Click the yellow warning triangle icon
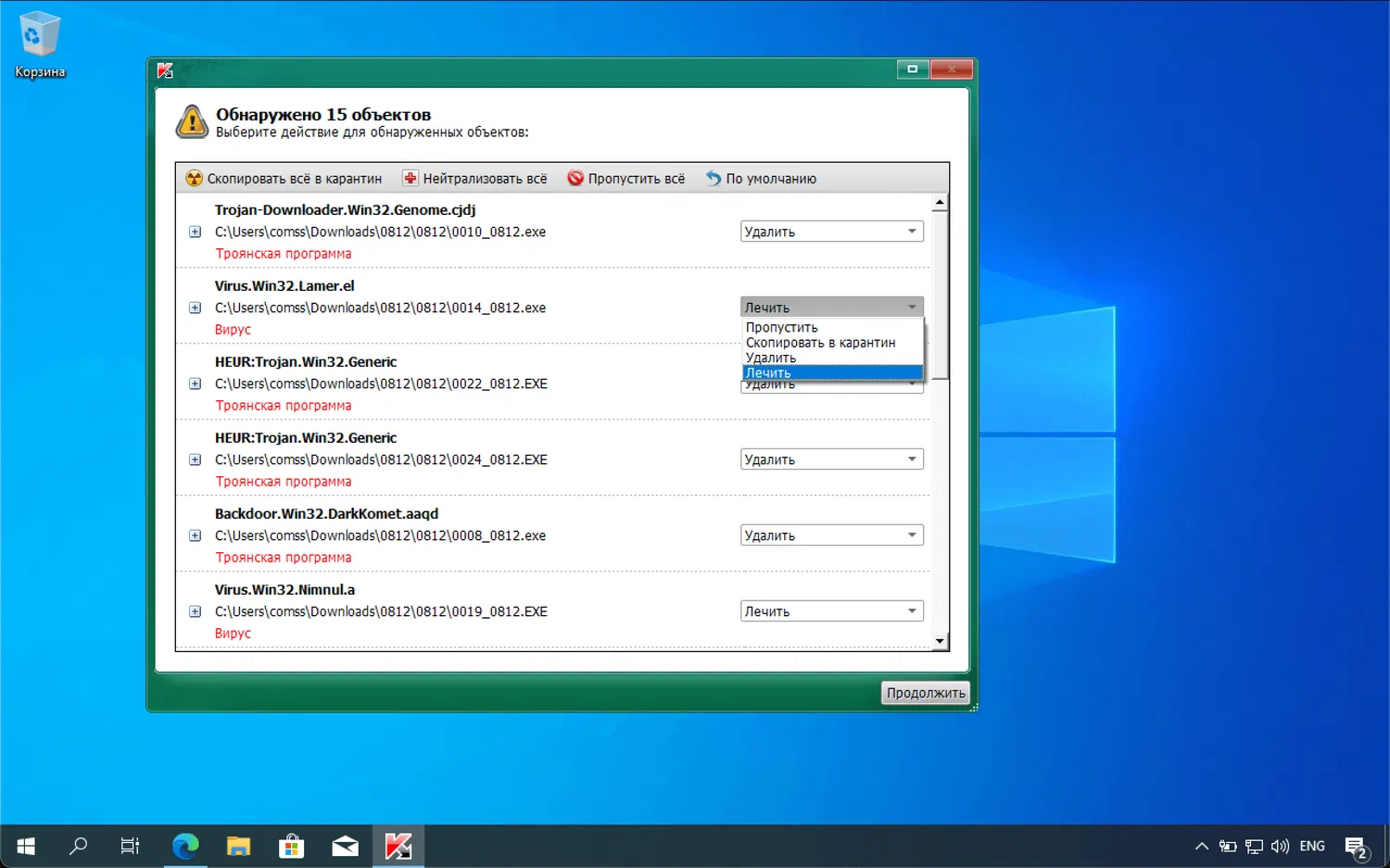1390x868 pixels. pyautogui.click(x=192, y=121)
